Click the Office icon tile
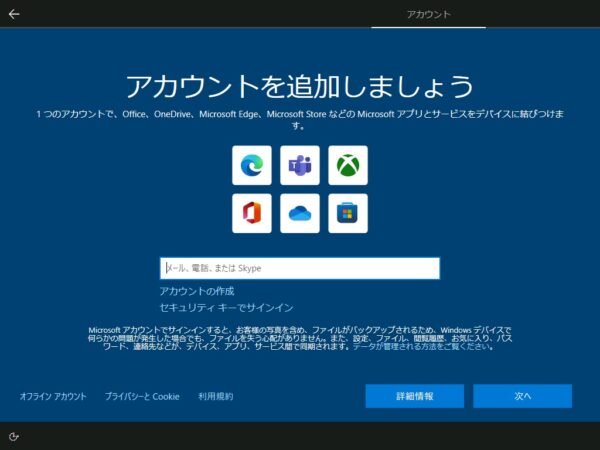The image size is (600, 450). [252, 213]
